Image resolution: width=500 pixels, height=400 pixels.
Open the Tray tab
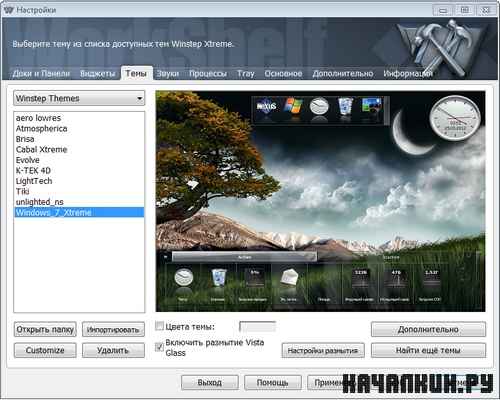pos(246,74)
